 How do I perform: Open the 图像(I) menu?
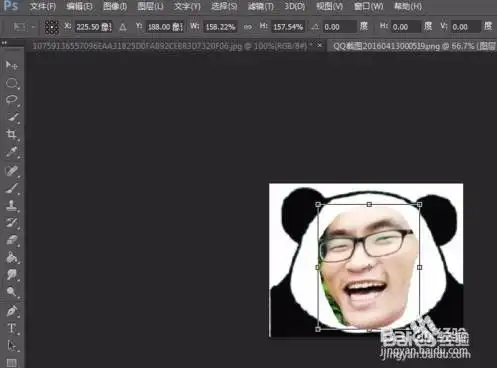click(115, 6)
